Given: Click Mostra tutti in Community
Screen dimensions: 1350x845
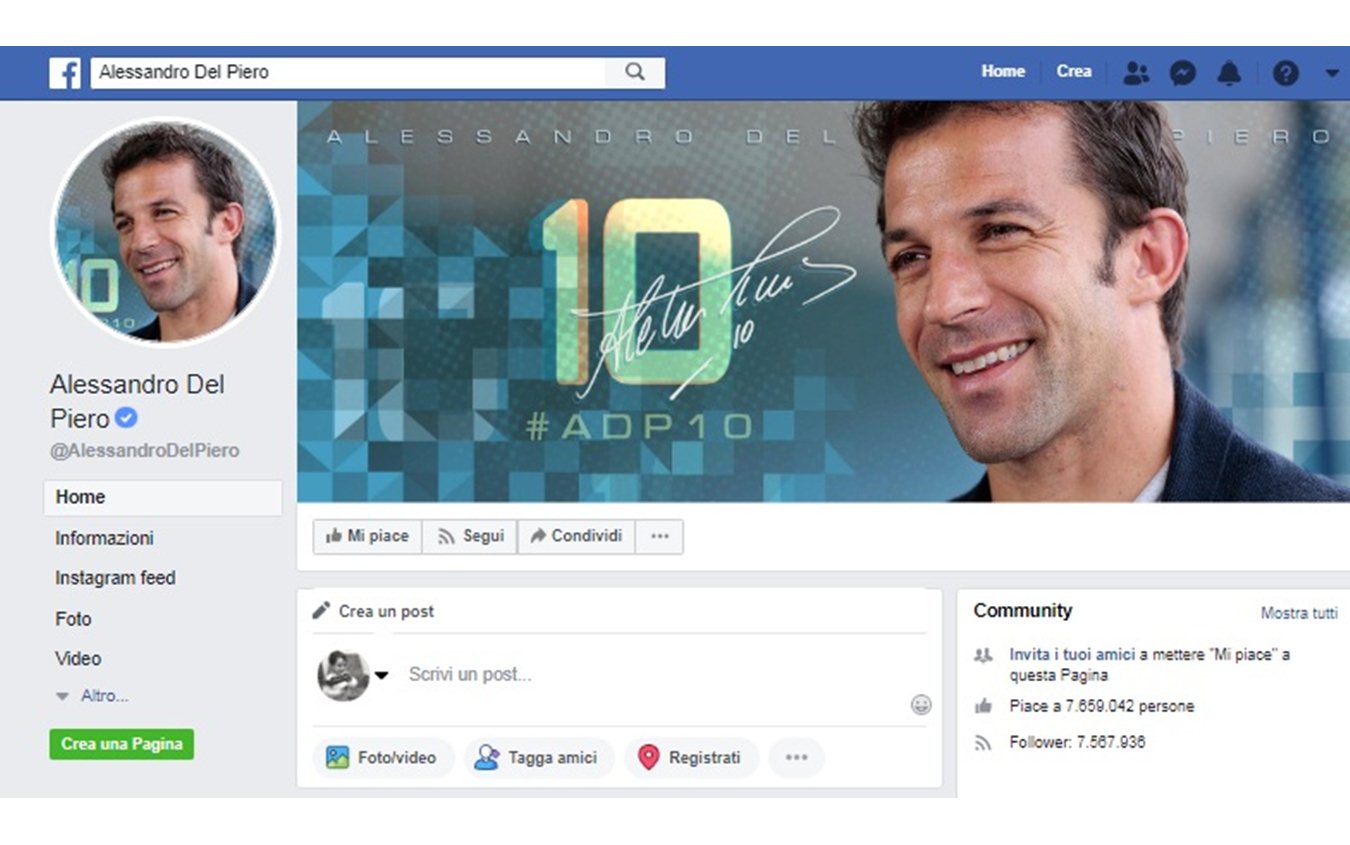Looking at the screenshot, I should coord(1299,613).
